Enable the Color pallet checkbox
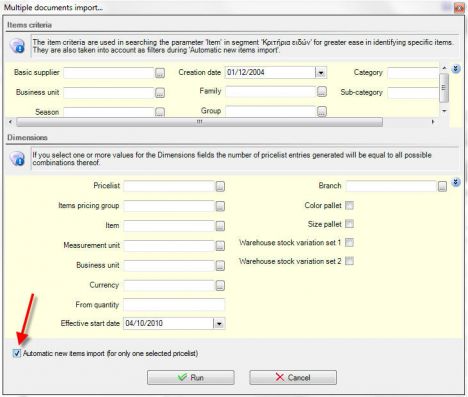This screenshot has width=468, height=397. 349,205
